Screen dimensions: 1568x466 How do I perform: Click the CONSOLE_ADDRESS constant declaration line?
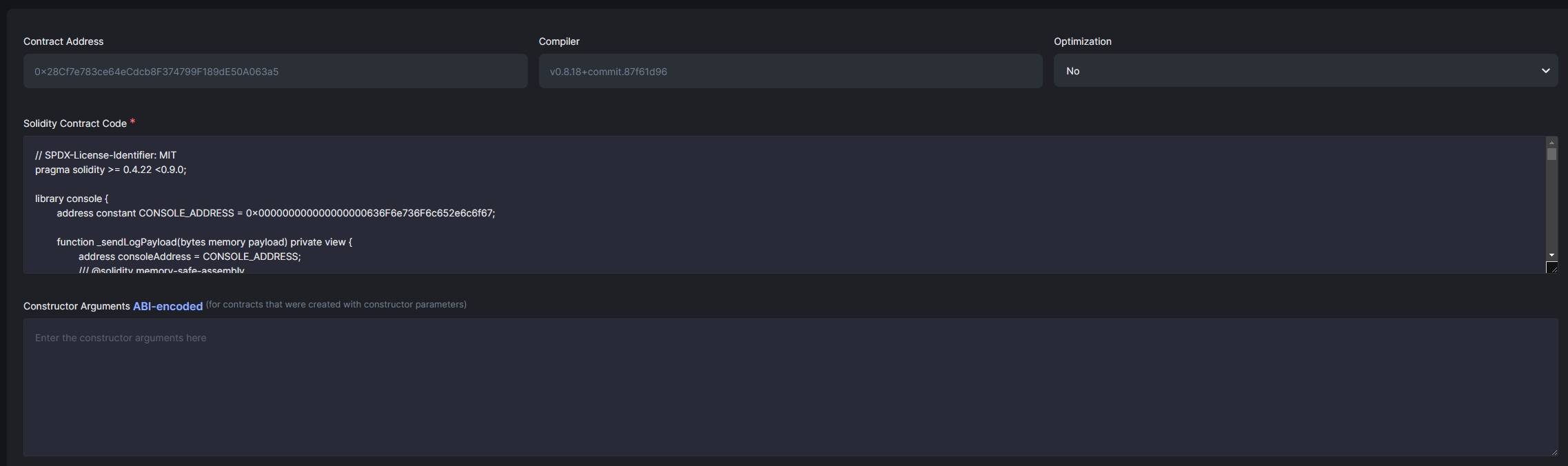(276, 213)
